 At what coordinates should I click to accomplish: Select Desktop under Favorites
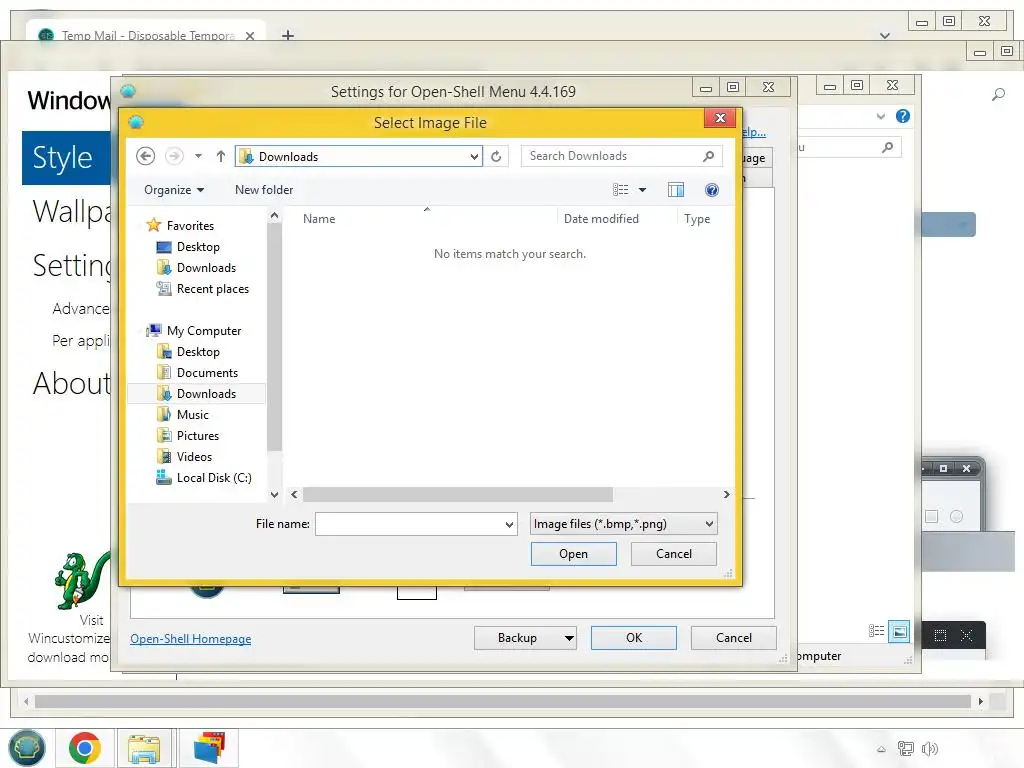[x=198, y=247]
